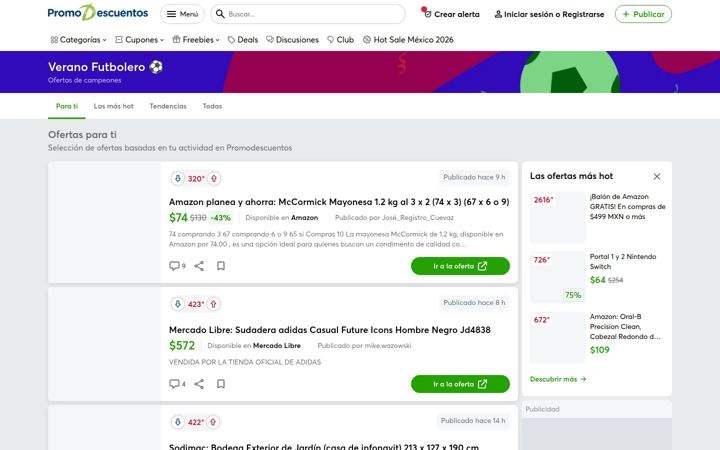This screenshot has width=720, height=450.
Task: Open comments on the McCormick Mayonesa deal
Action: pyautogui.click(x=177, y=266)
